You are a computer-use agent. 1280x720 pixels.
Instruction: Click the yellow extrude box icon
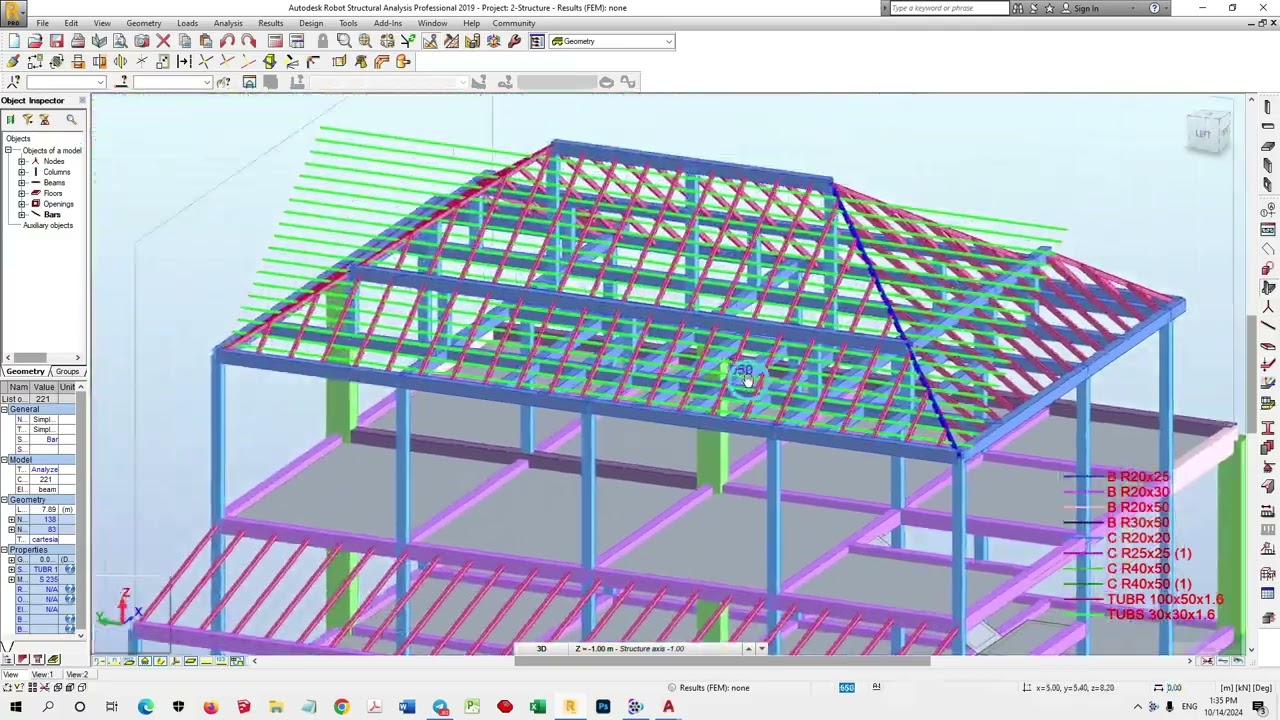[x=339, y=62]
